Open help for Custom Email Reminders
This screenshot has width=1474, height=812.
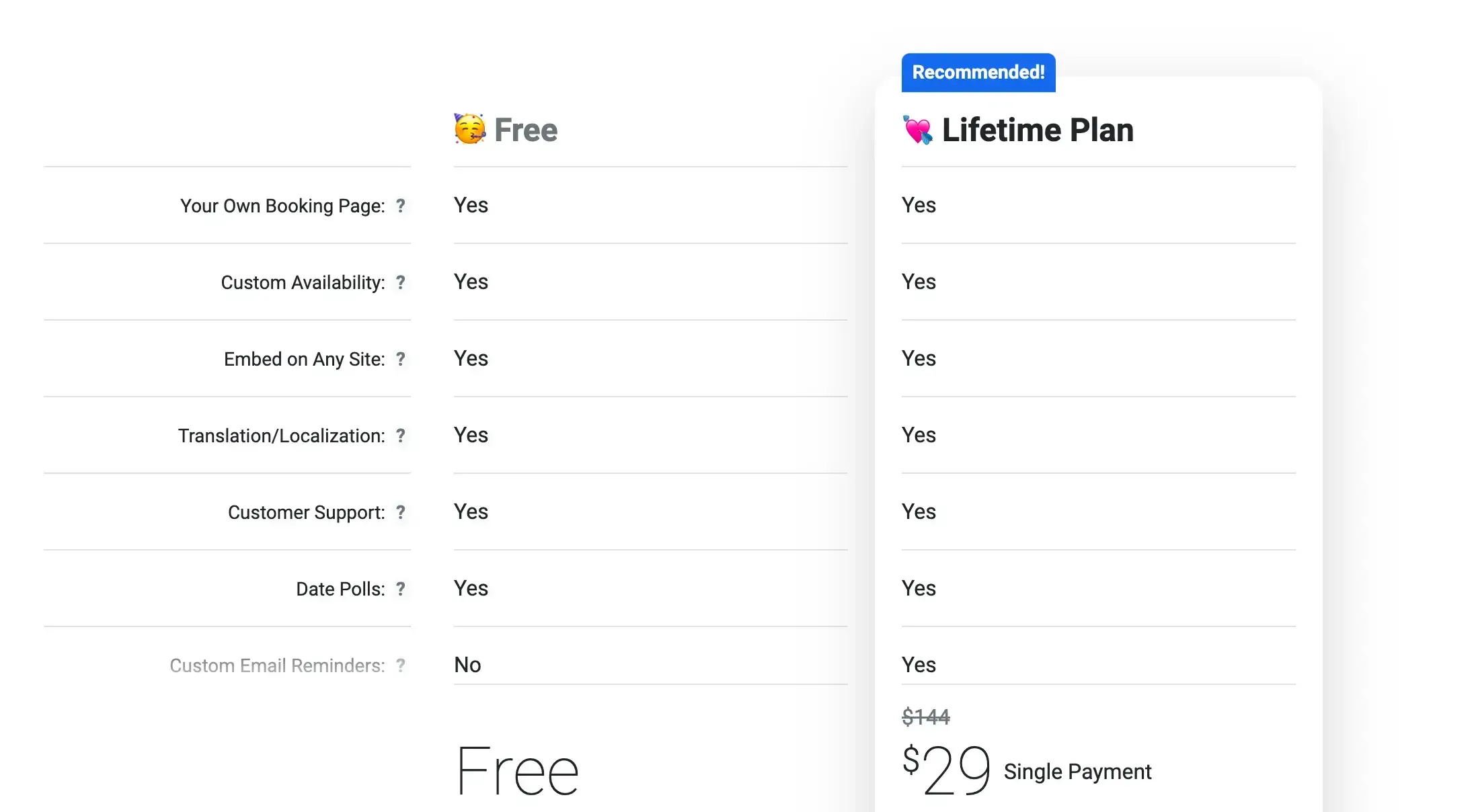pyautogui.click(x=401, y=665)
